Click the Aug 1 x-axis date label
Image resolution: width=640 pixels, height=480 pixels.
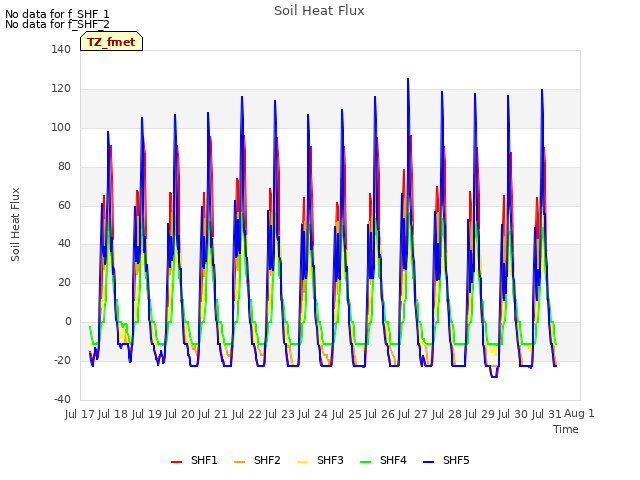pyautogui.click(x=579, y=413)
